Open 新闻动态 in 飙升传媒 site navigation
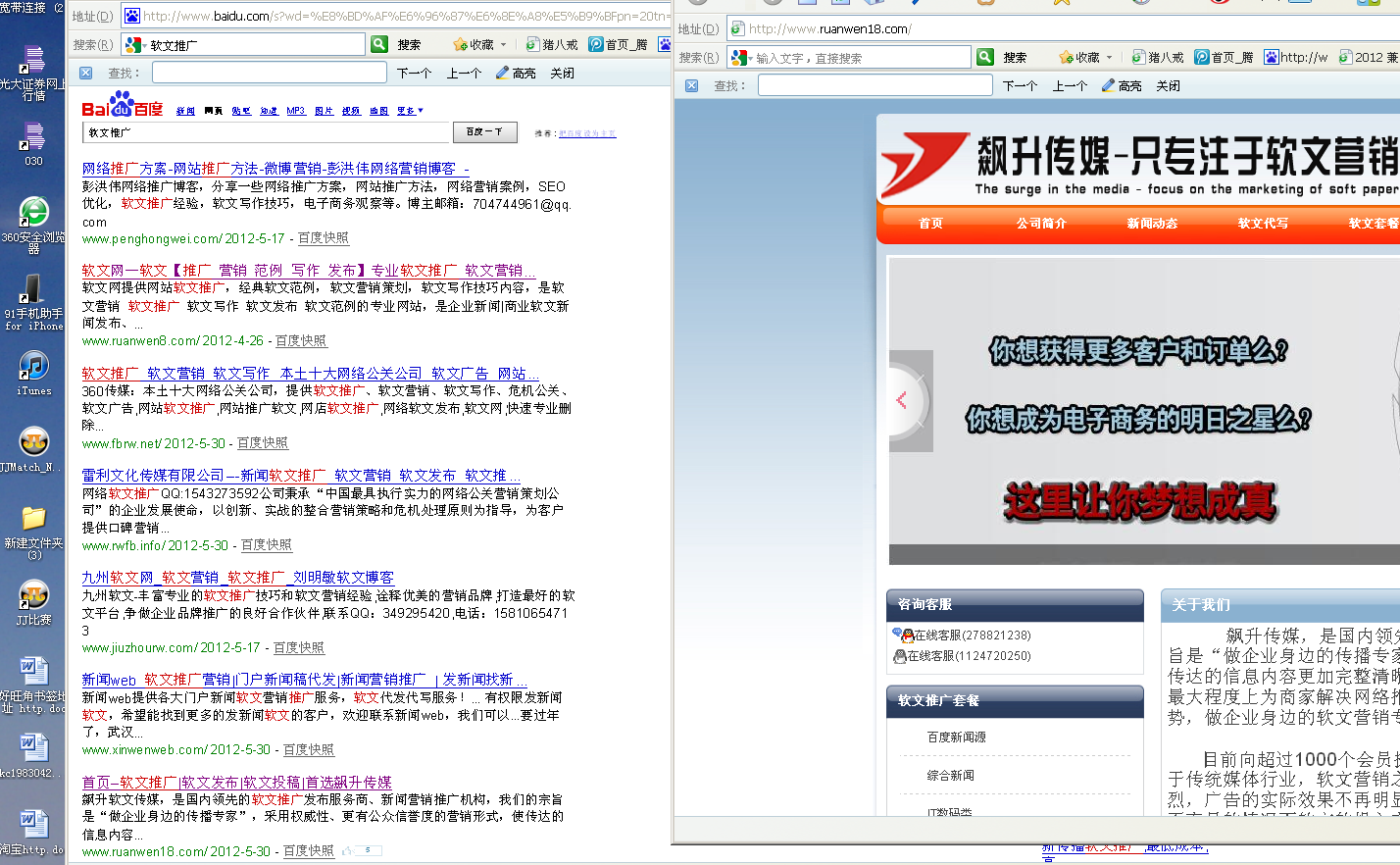Image resolution: width=1400 pixels, height=865 pixels. (x=1152, y=224)
